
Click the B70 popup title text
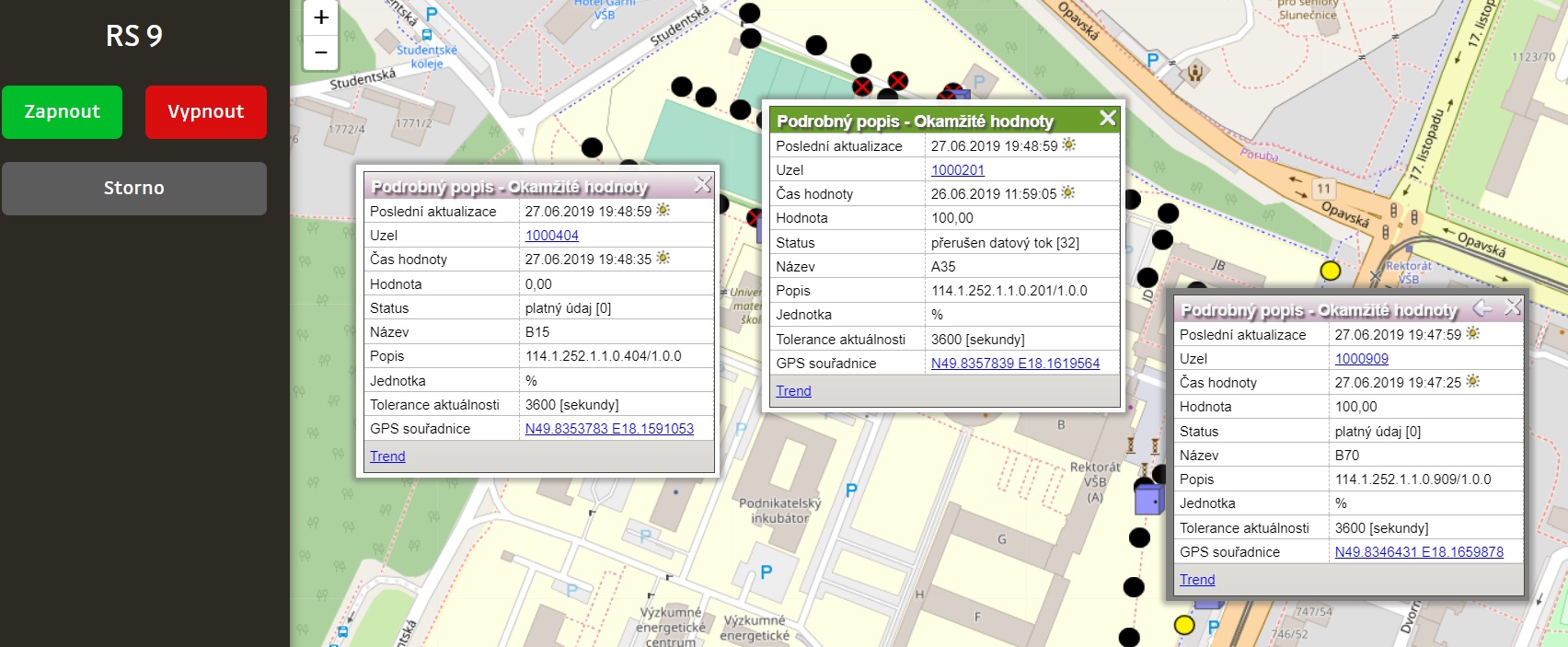1319,310
